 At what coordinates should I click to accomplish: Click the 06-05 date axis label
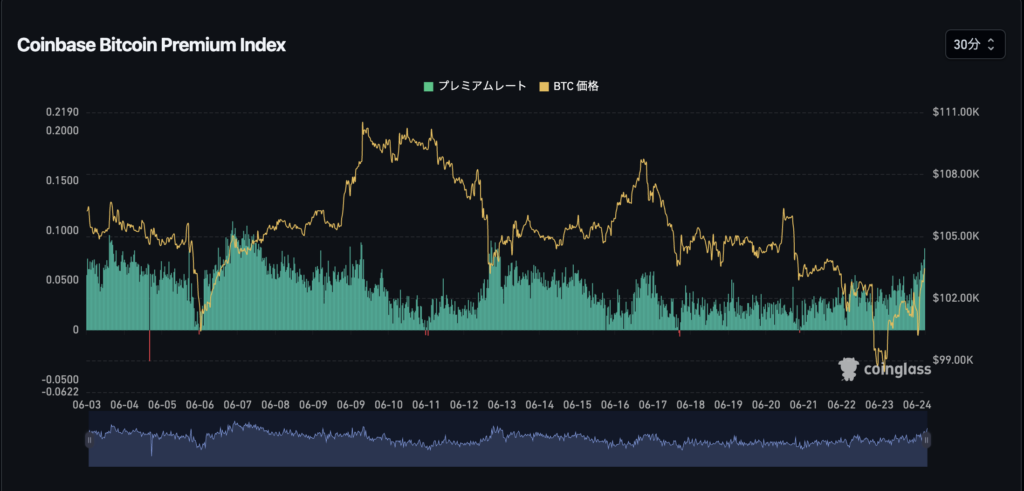(x=162, y=405)
